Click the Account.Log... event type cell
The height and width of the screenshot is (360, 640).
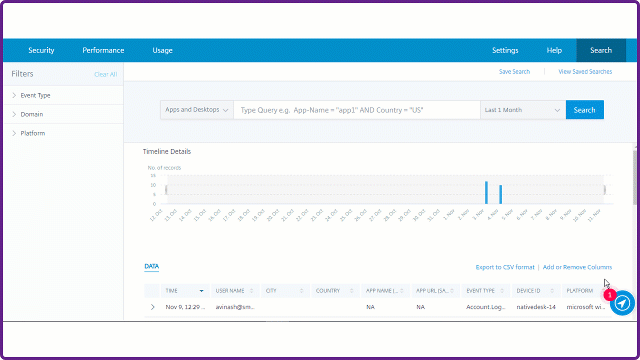[485, 307]
